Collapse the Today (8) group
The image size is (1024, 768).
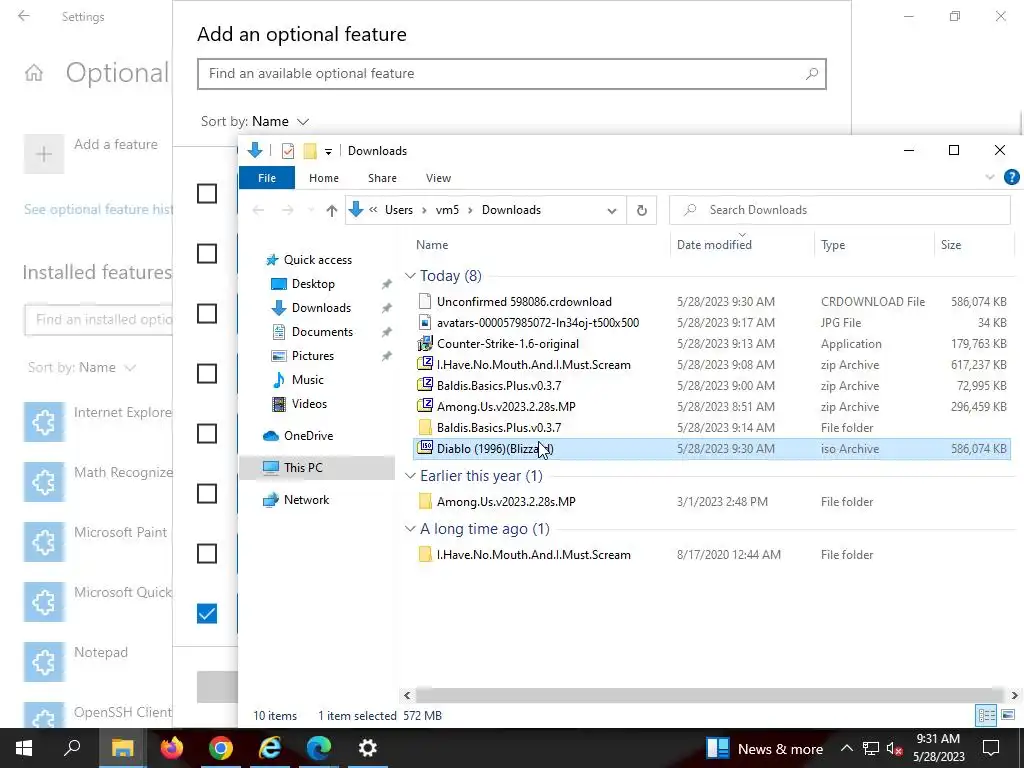coord(410,276)
